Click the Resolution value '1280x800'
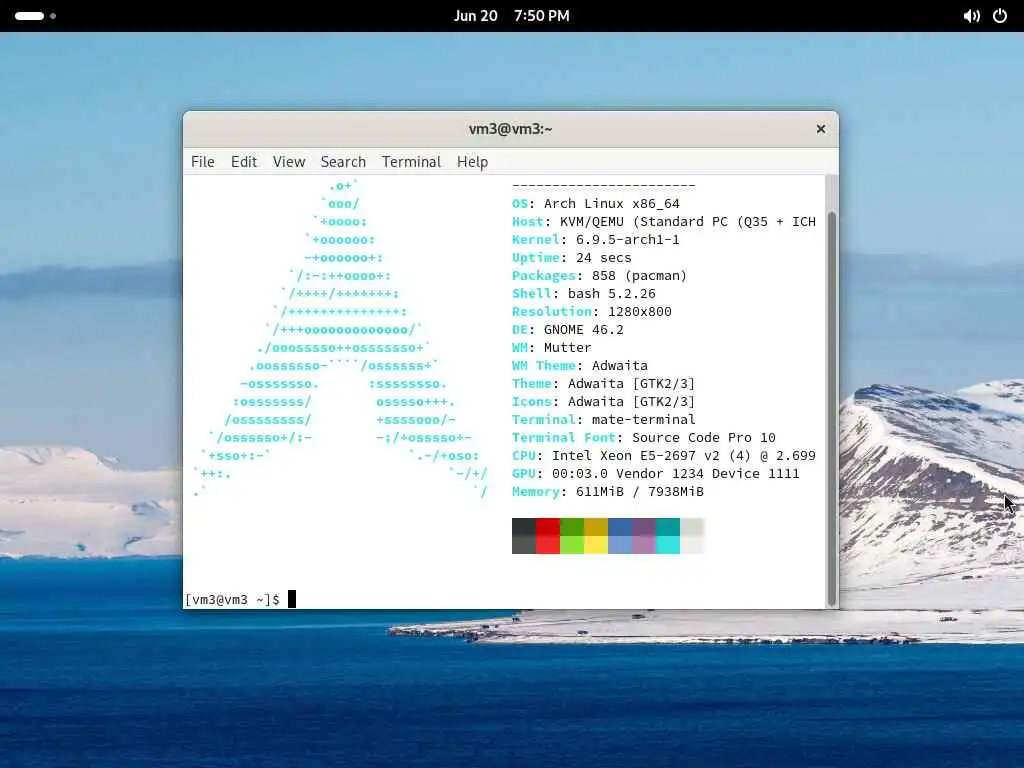The height and width of the screenshot is (768, 1024). [639, 312]
